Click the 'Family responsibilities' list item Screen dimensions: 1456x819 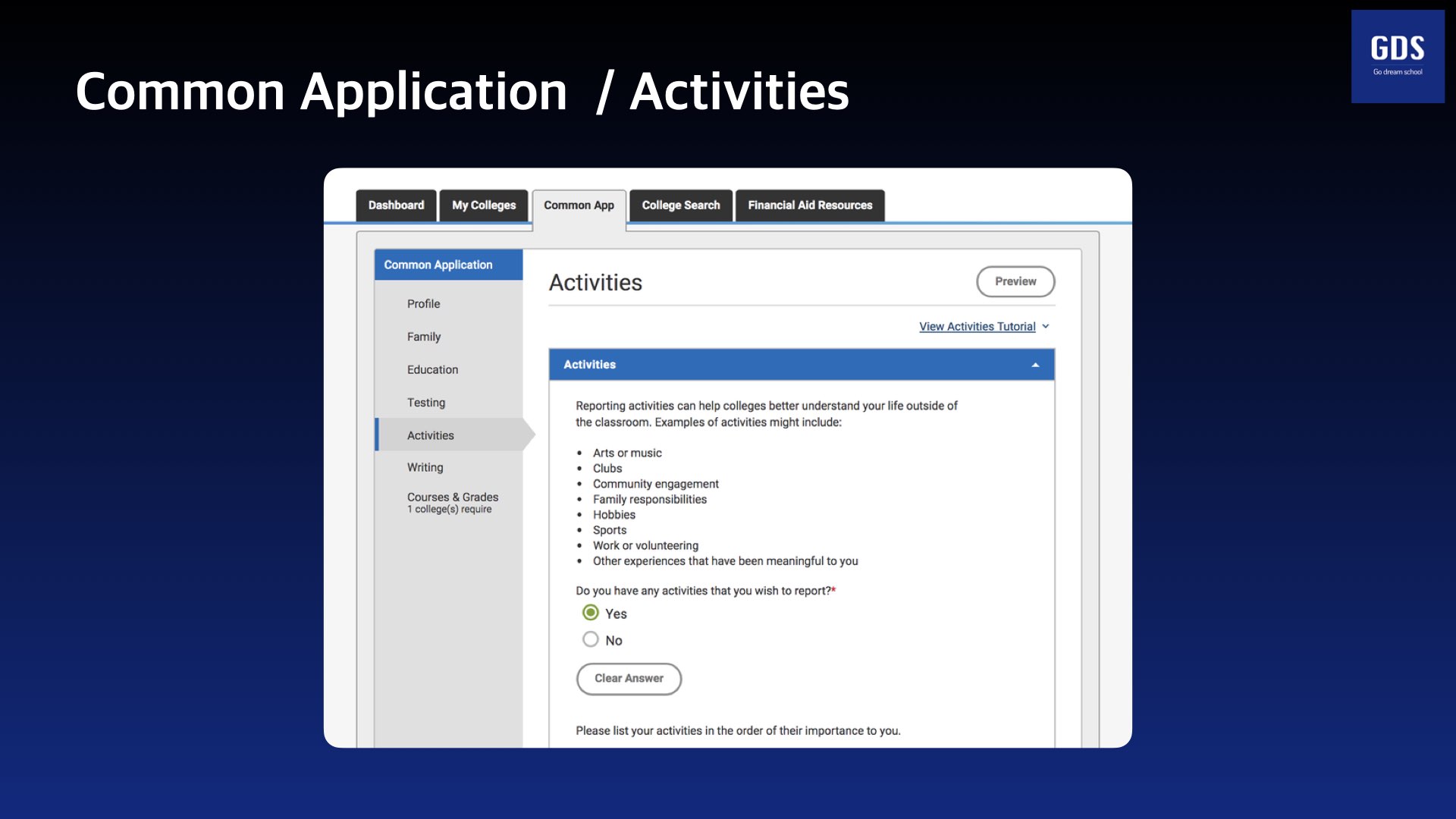(x=650, y=499)
